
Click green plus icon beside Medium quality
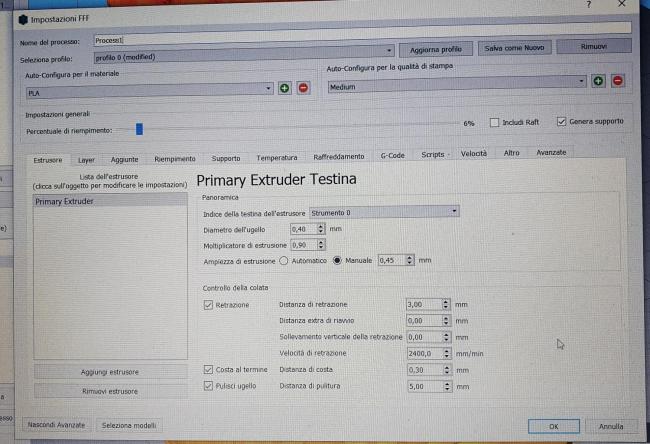click(599, 81)
